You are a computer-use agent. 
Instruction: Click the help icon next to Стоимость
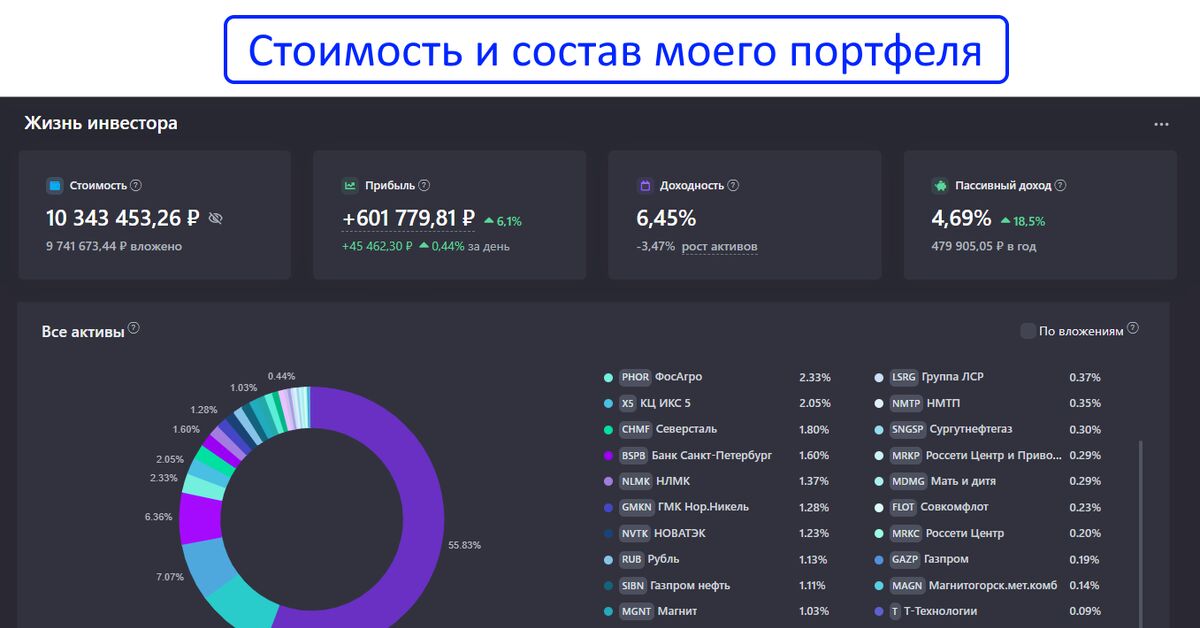[136, 185]
